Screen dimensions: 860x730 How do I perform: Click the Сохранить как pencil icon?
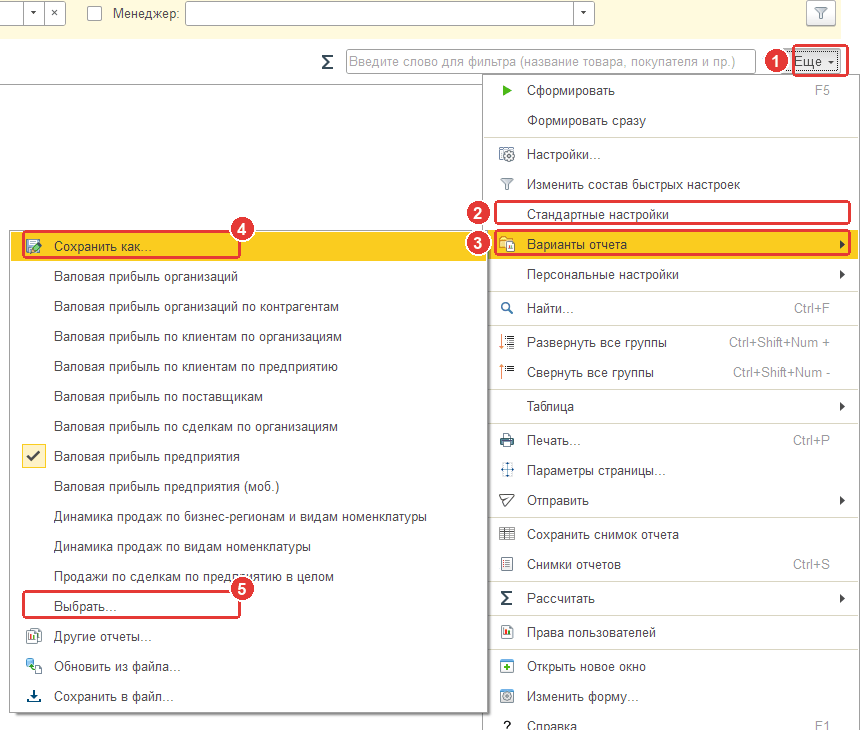[x=34, y=246]
